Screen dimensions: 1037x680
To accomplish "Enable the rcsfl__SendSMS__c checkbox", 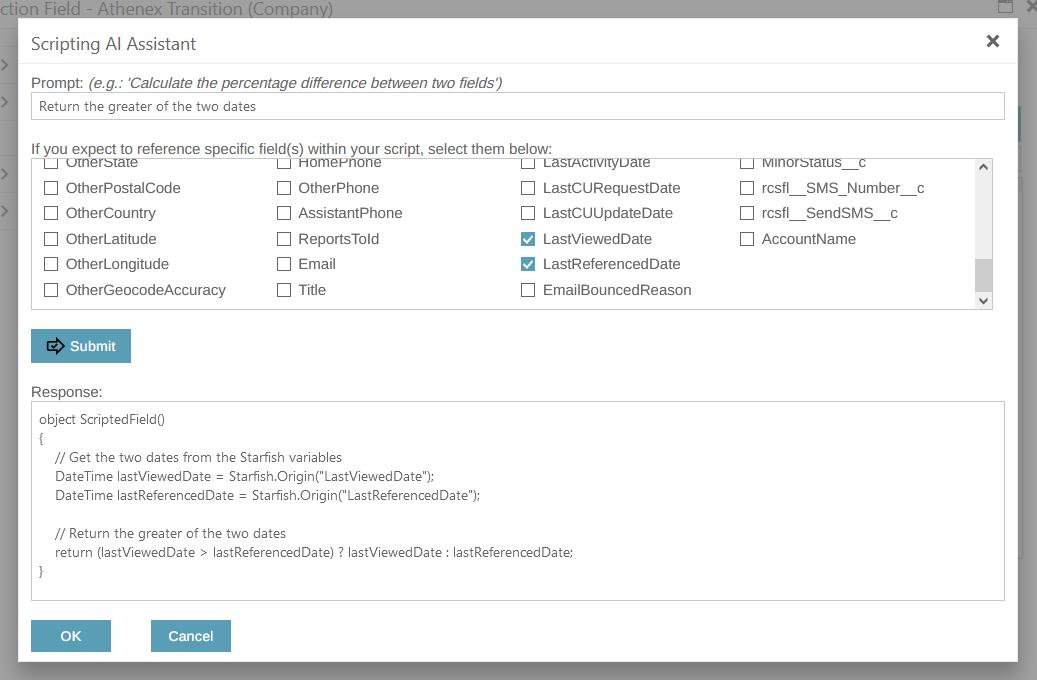I will tap(747, 213).
